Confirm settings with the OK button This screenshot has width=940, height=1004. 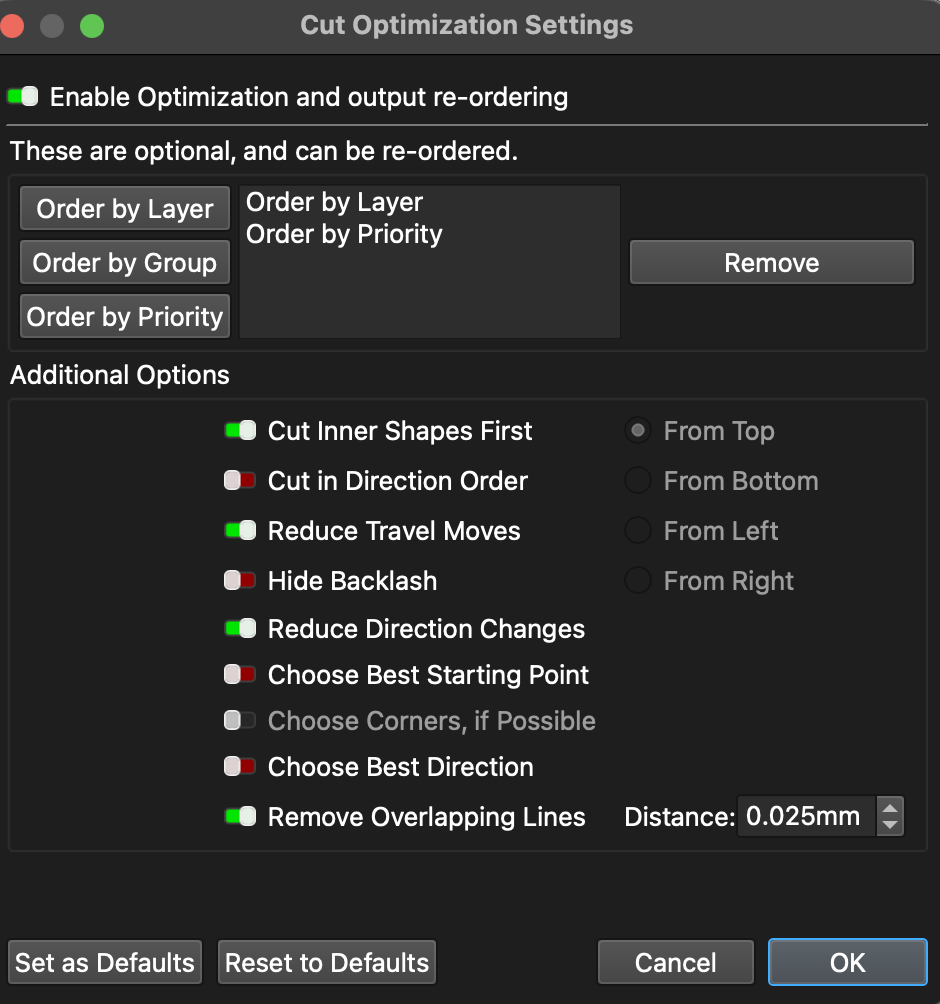click(x=847, y=963)
